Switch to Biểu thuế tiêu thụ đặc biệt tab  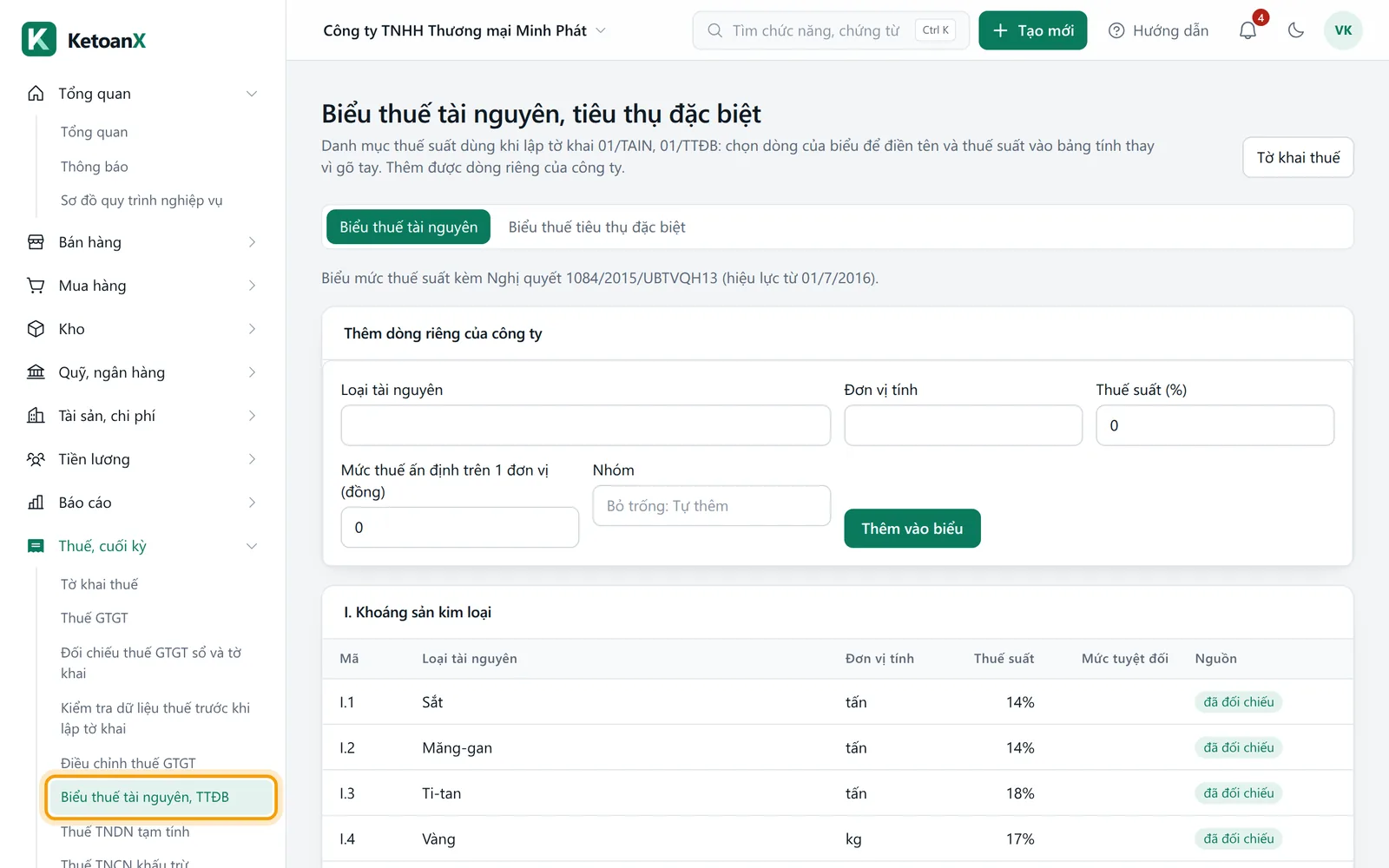pyautogui.click(x=596, y=227)
